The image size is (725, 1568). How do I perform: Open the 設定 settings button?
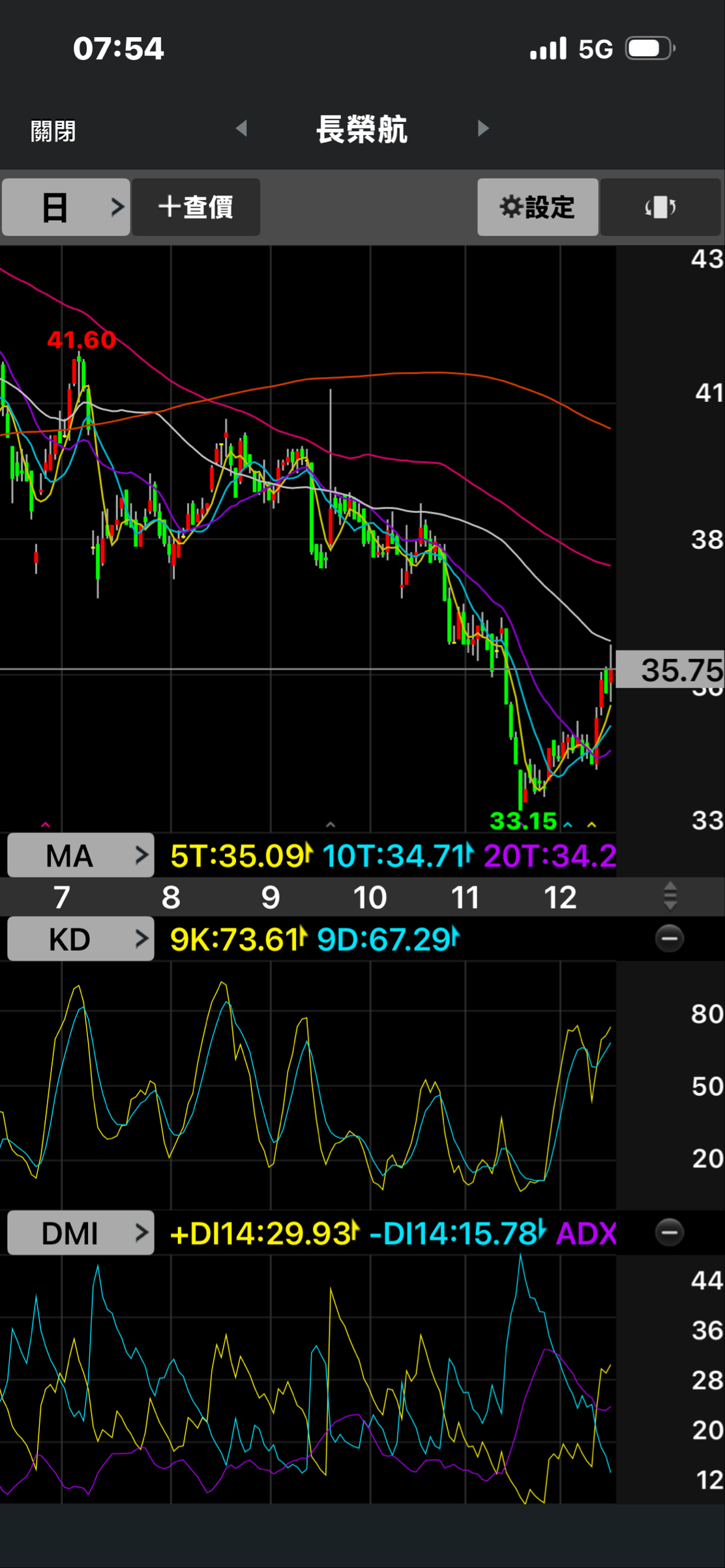point(537,207)
